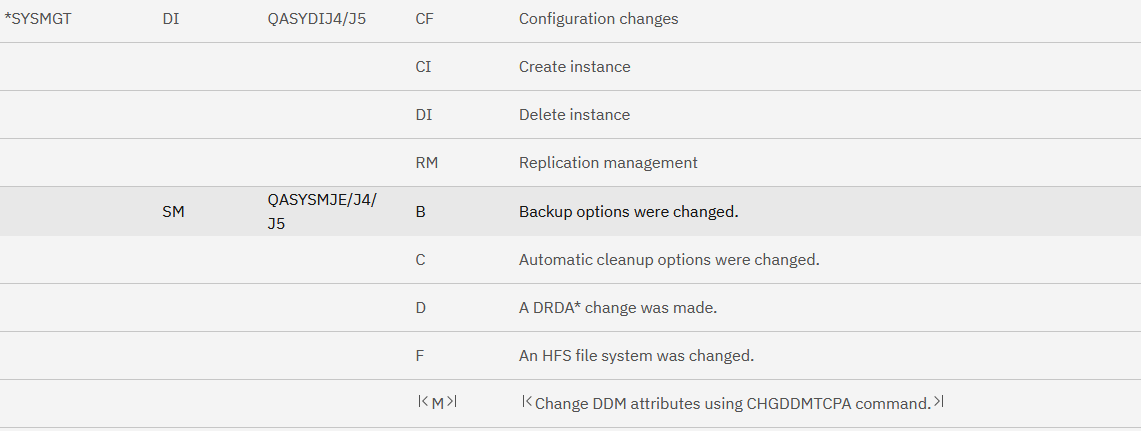
Task: Click the SM journal entry type cell
Action: point(173,212)
